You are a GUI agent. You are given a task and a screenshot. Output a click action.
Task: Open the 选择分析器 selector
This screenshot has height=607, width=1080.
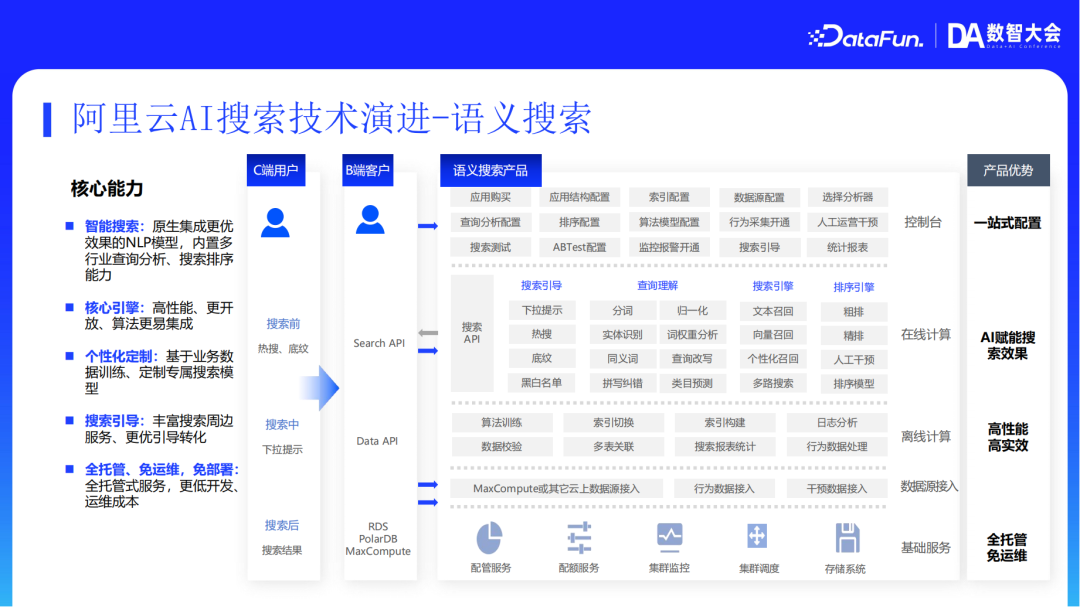pyautogui.click(x=847, y=197)
